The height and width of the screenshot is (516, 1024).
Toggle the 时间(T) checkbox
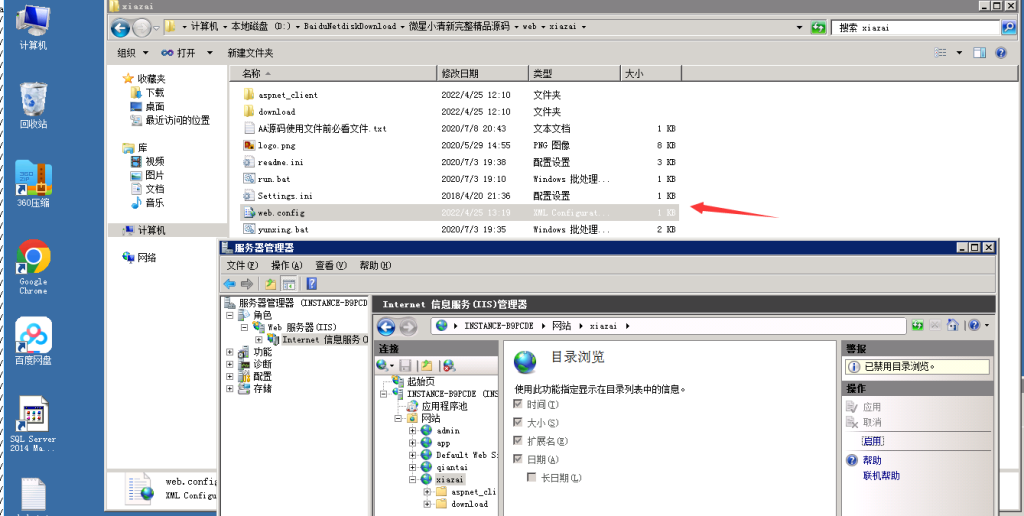(x=518, y=405)
